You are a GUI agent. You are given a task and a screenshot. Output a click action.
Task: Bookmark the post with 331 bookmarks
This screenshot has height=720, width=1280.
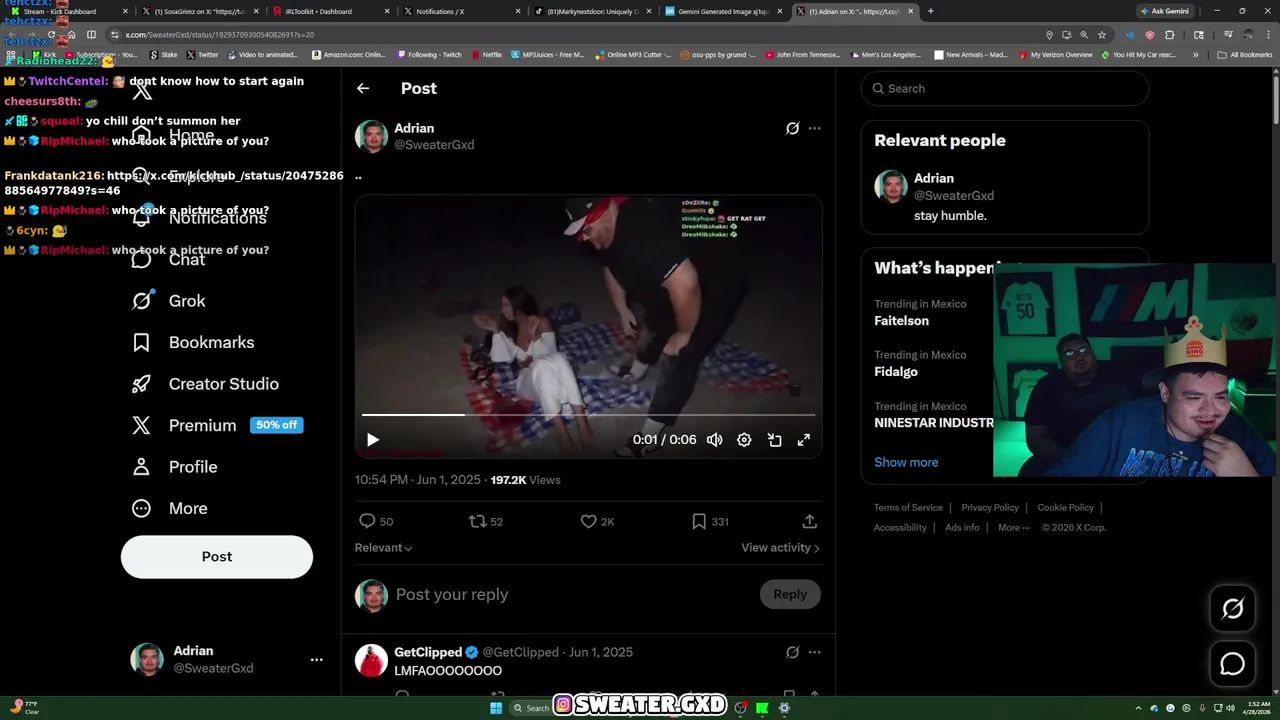(710, 521)
